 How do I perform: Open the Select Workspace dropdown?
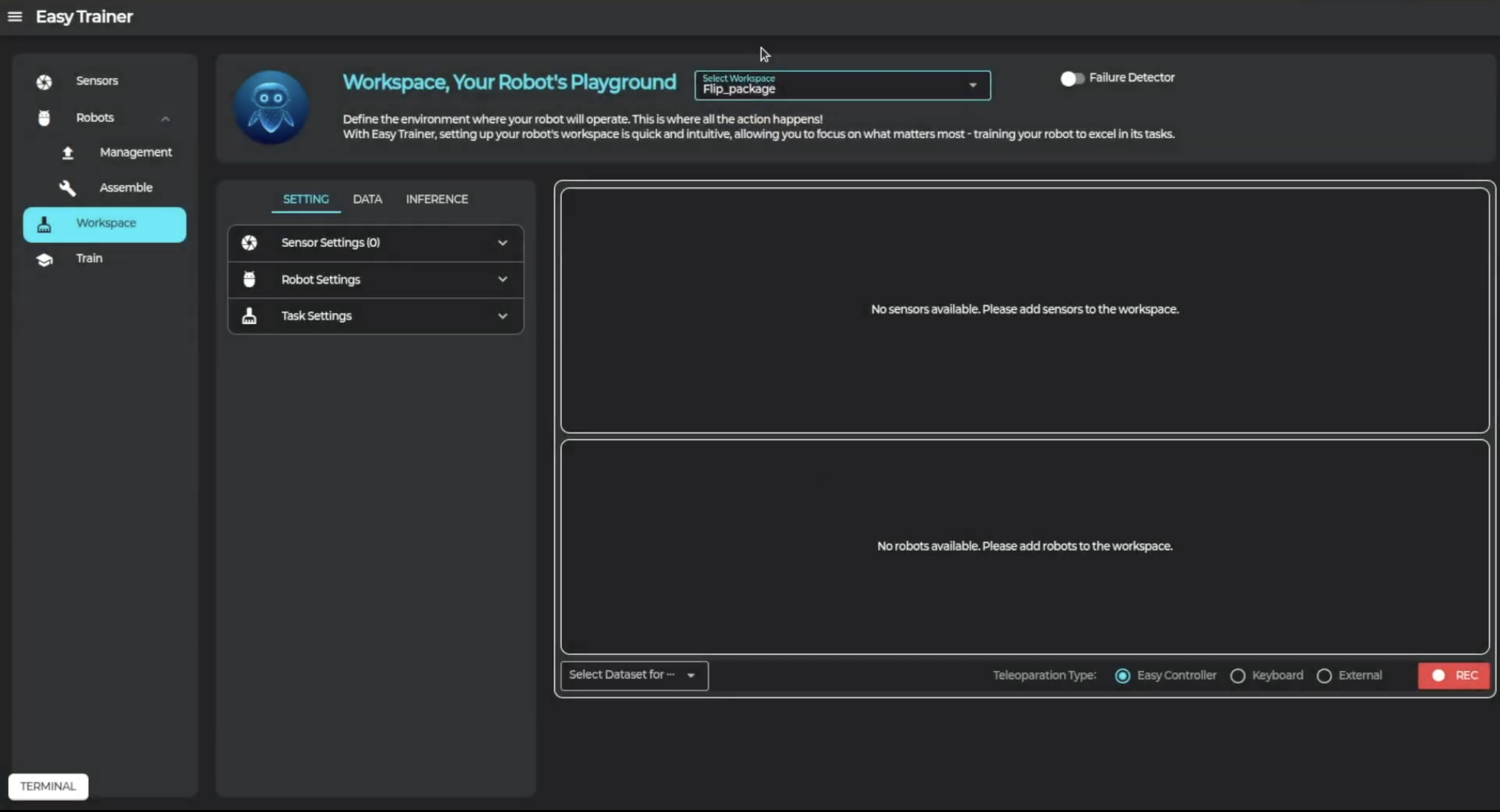pyautogui.click(x=842, y=86)
